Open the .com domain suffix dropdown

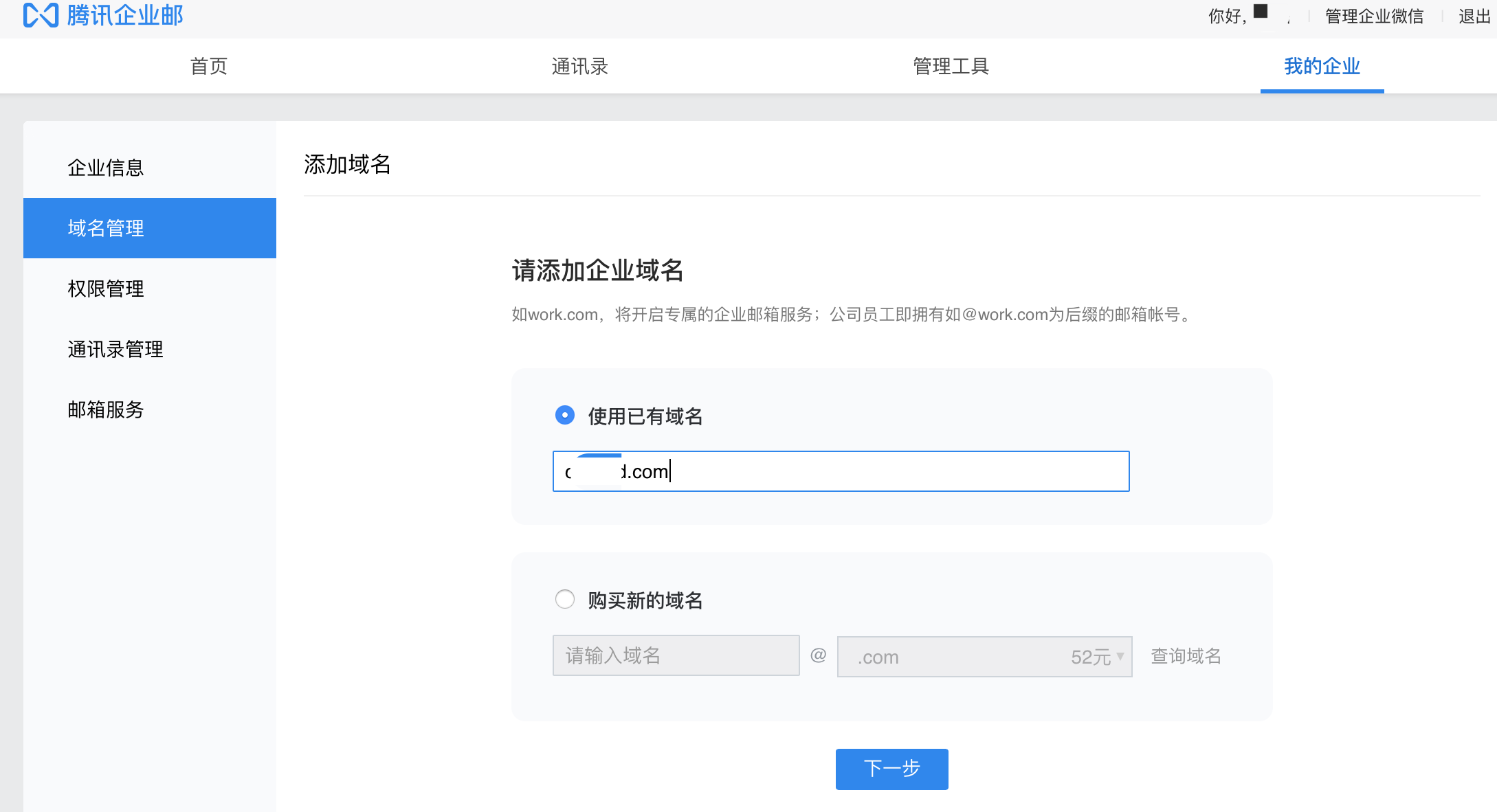[x=1120, y=656]
